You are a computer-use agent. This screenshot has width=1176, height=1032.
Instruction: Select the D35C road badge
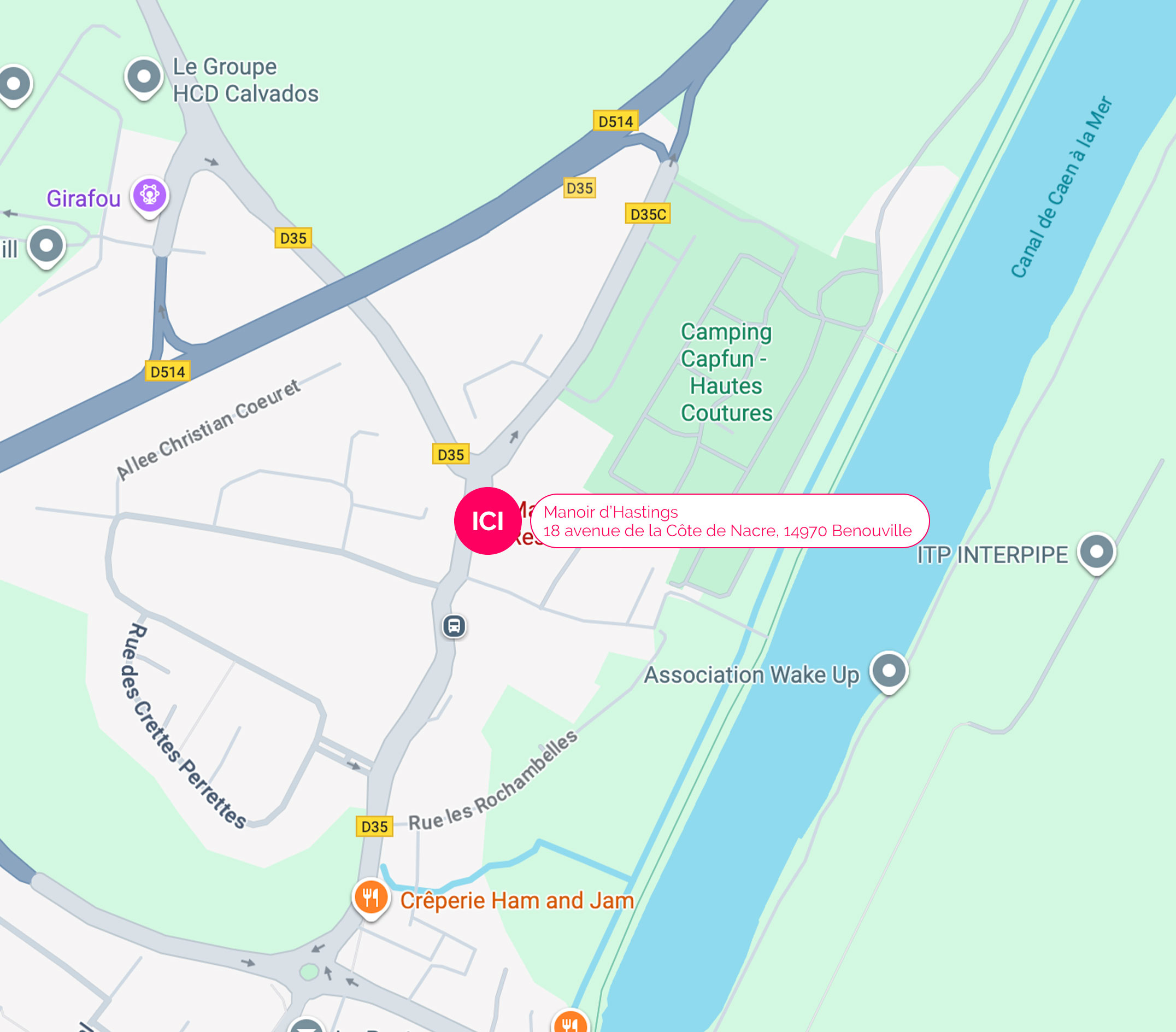pyautogui.click(x=648, y=214)
